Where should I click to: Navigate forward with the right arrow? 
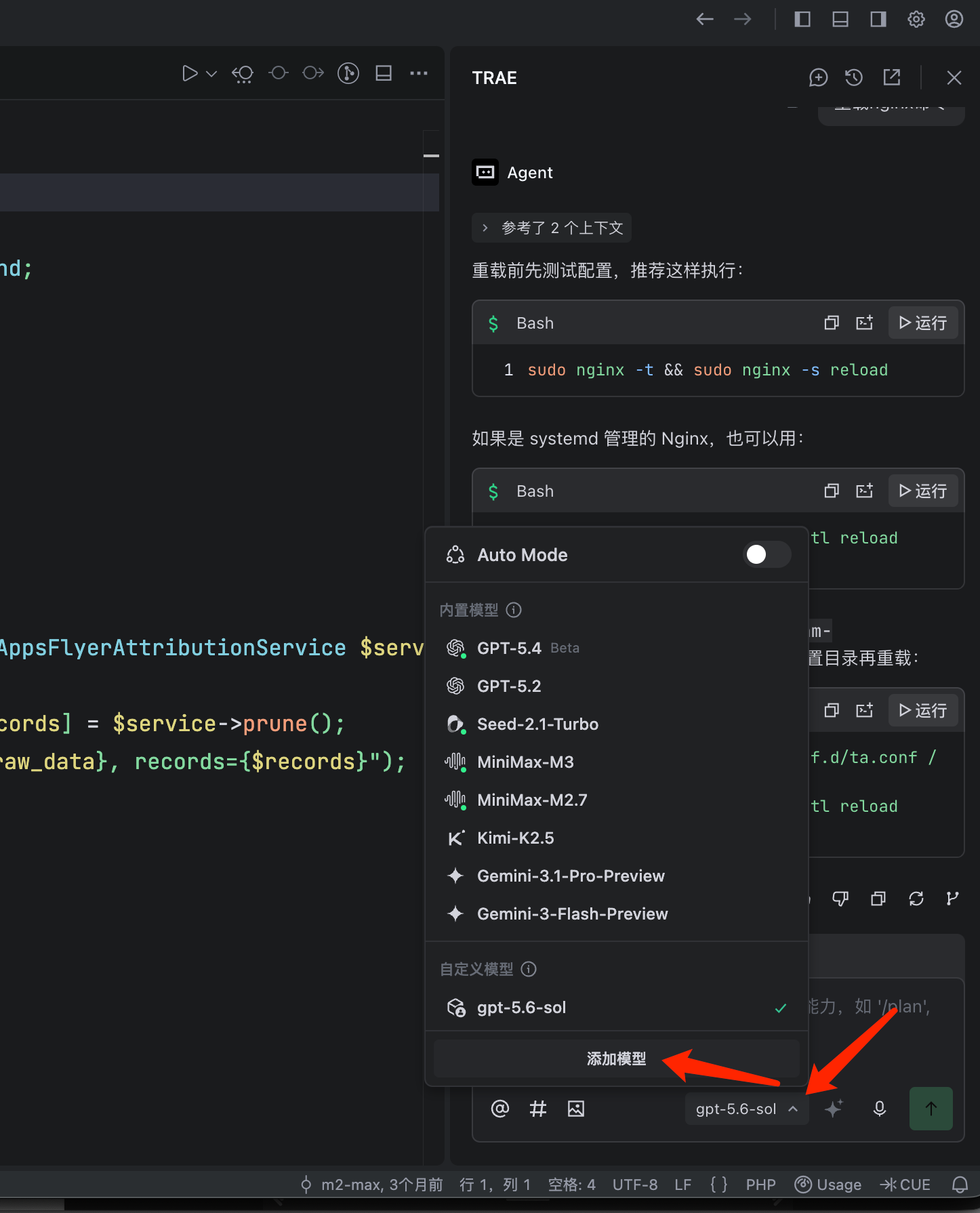743,19
